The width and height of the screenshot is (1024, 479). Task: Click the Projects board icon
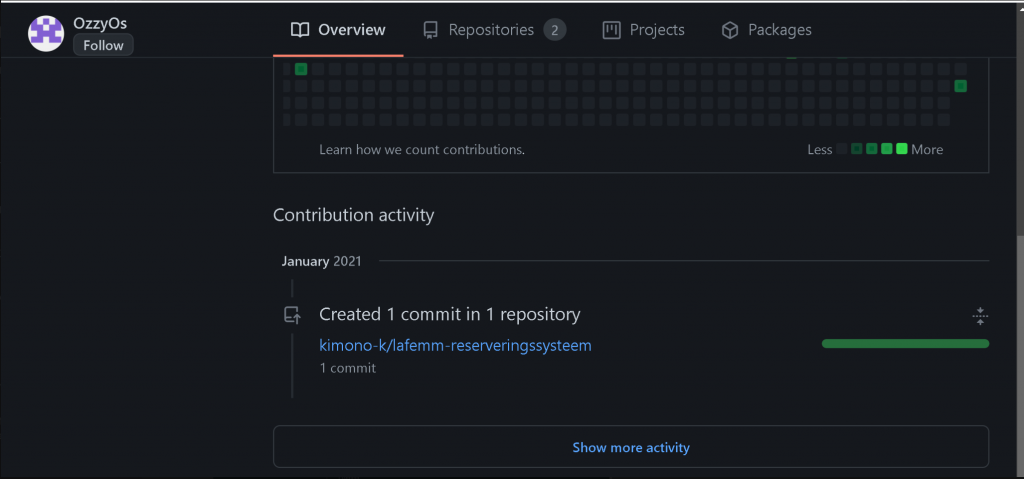[x=611, y=30]
